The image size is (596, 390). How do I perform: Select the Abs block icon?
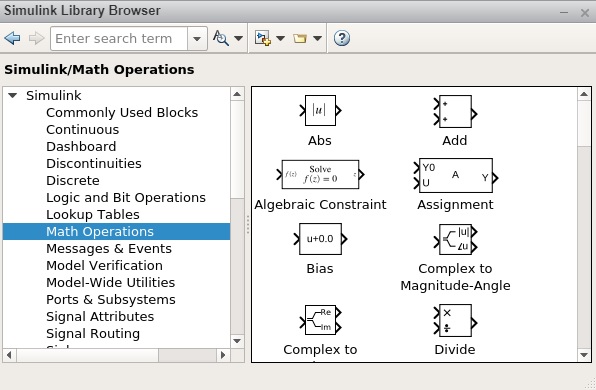coord(320,111)
